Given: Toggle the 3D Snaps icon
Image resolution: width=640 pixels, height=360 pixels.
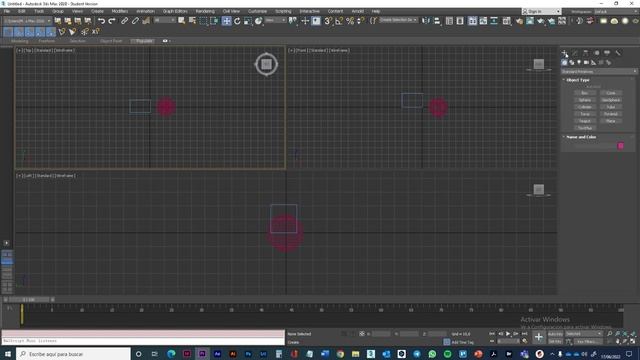Looking at the screenshot, I should (328, 21).
